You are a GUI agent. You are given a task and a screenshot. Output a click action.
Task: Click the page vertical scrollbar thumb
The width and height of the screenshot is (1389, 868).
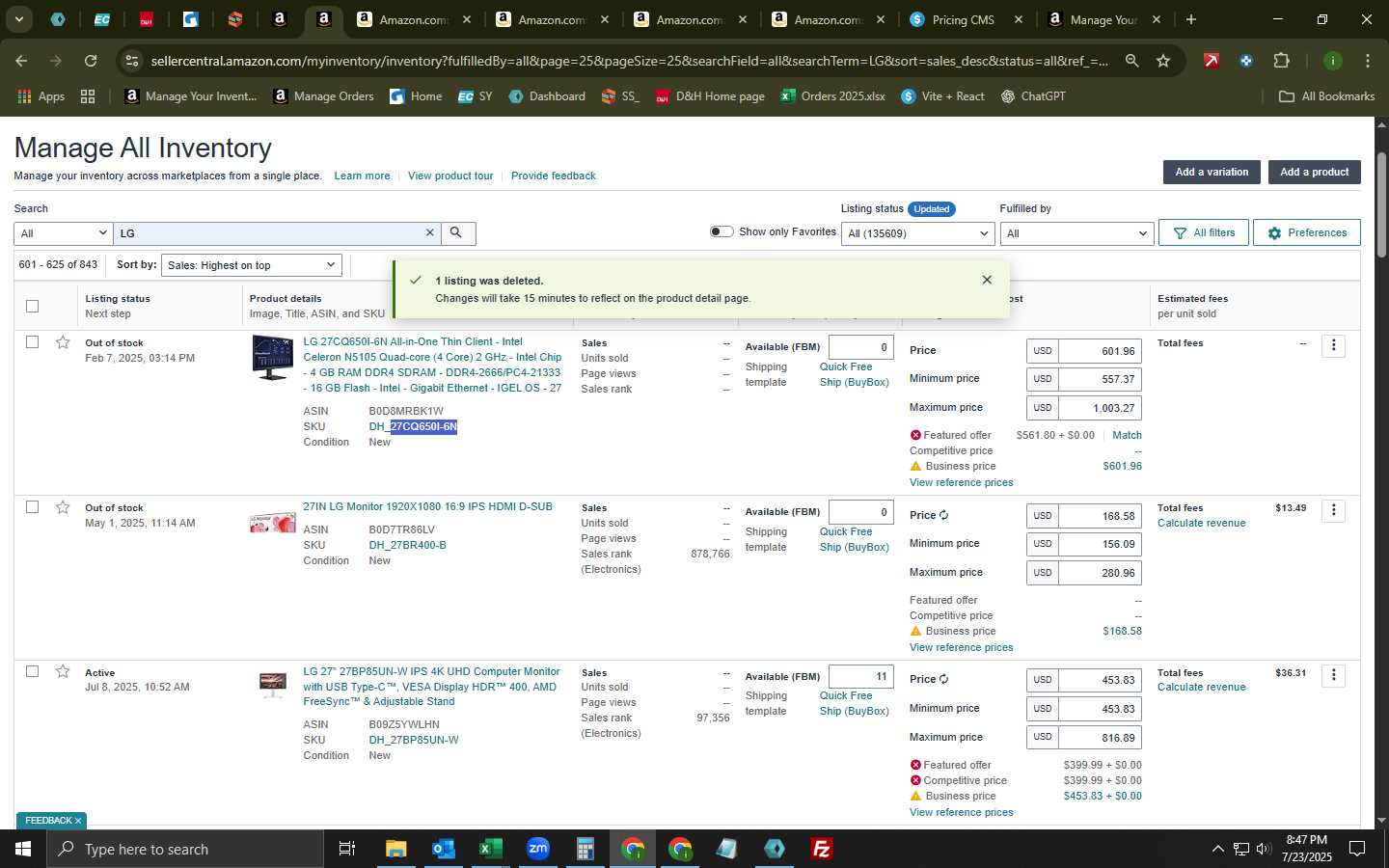pos(1381,204)
